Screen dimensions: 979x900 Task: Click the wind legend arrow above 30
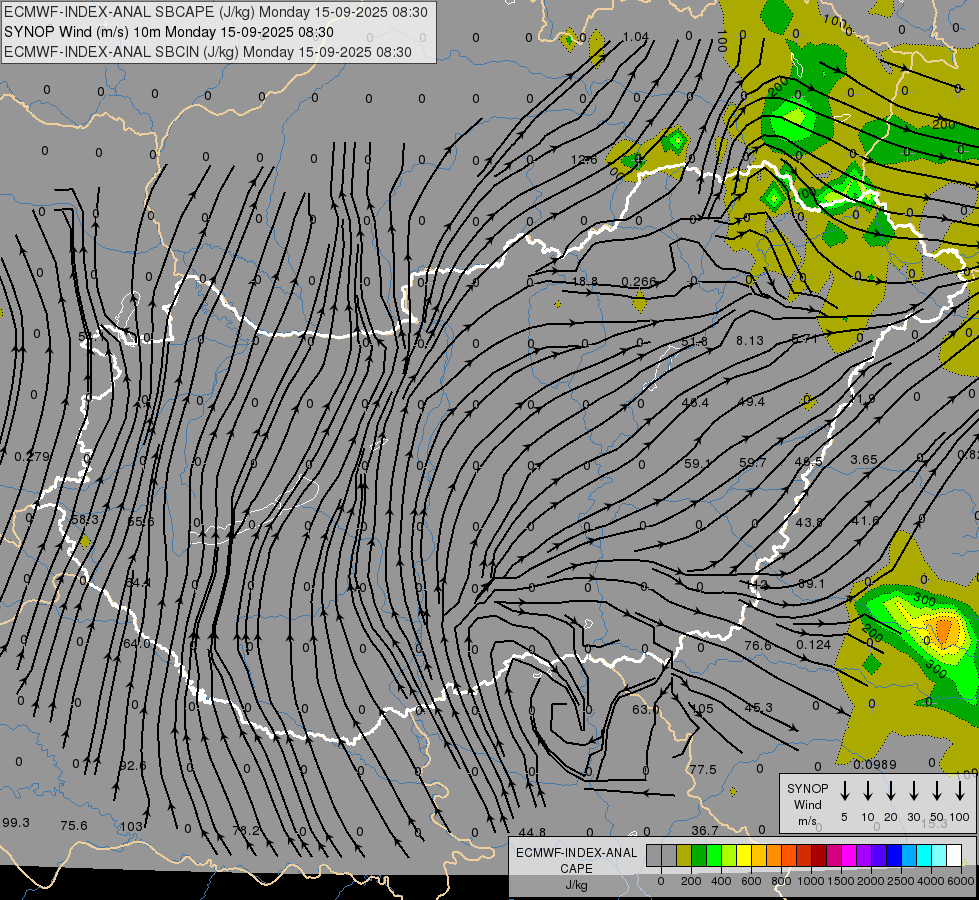tap(913, 790)
